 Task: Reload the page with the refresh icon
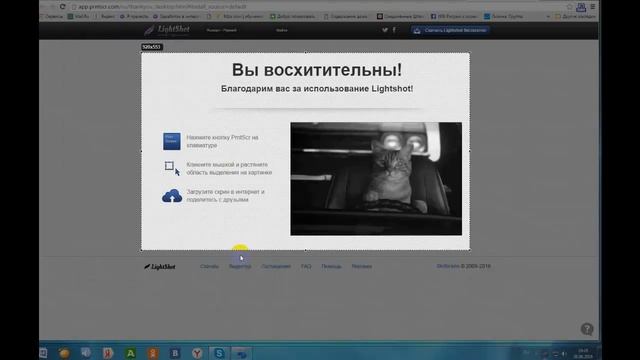tap(62, 7)
